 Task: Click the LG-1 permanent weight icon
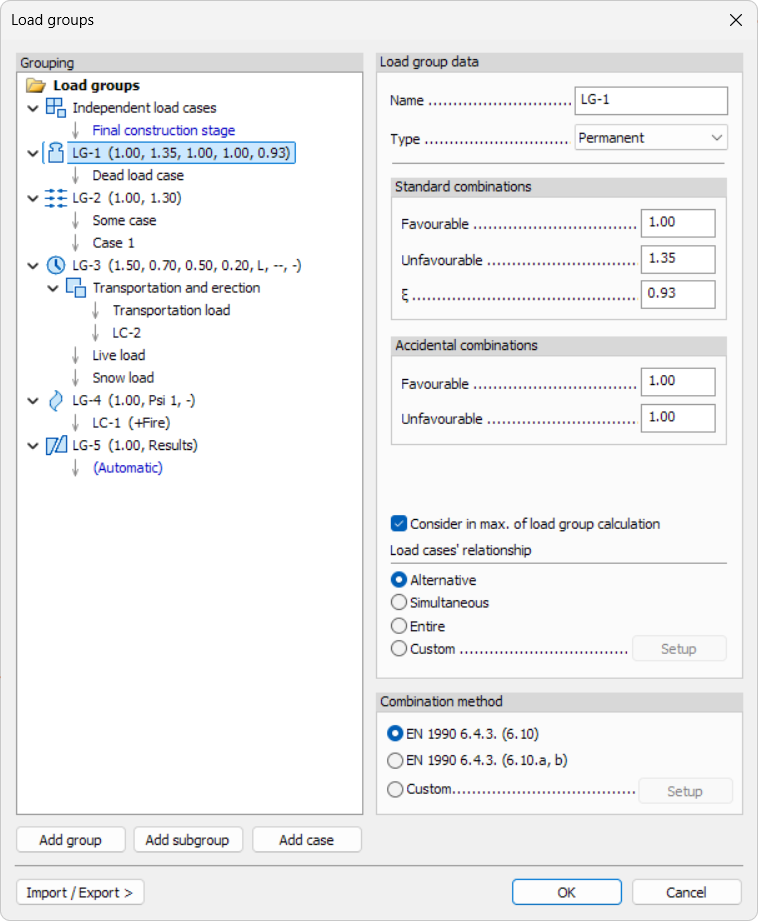point(56,153)
